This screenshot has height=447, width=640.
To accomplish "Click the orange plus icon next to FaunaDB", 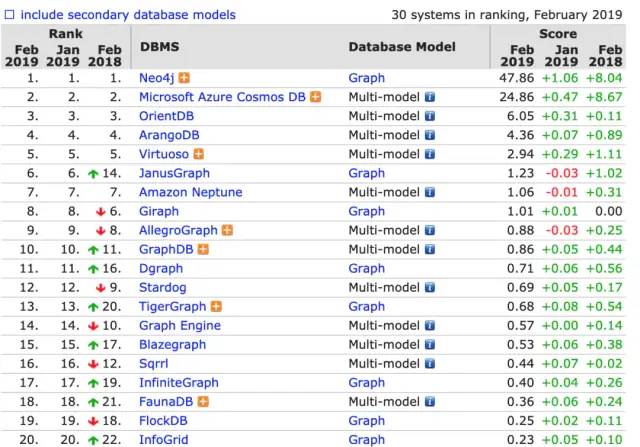I will (x=204, y=401).
